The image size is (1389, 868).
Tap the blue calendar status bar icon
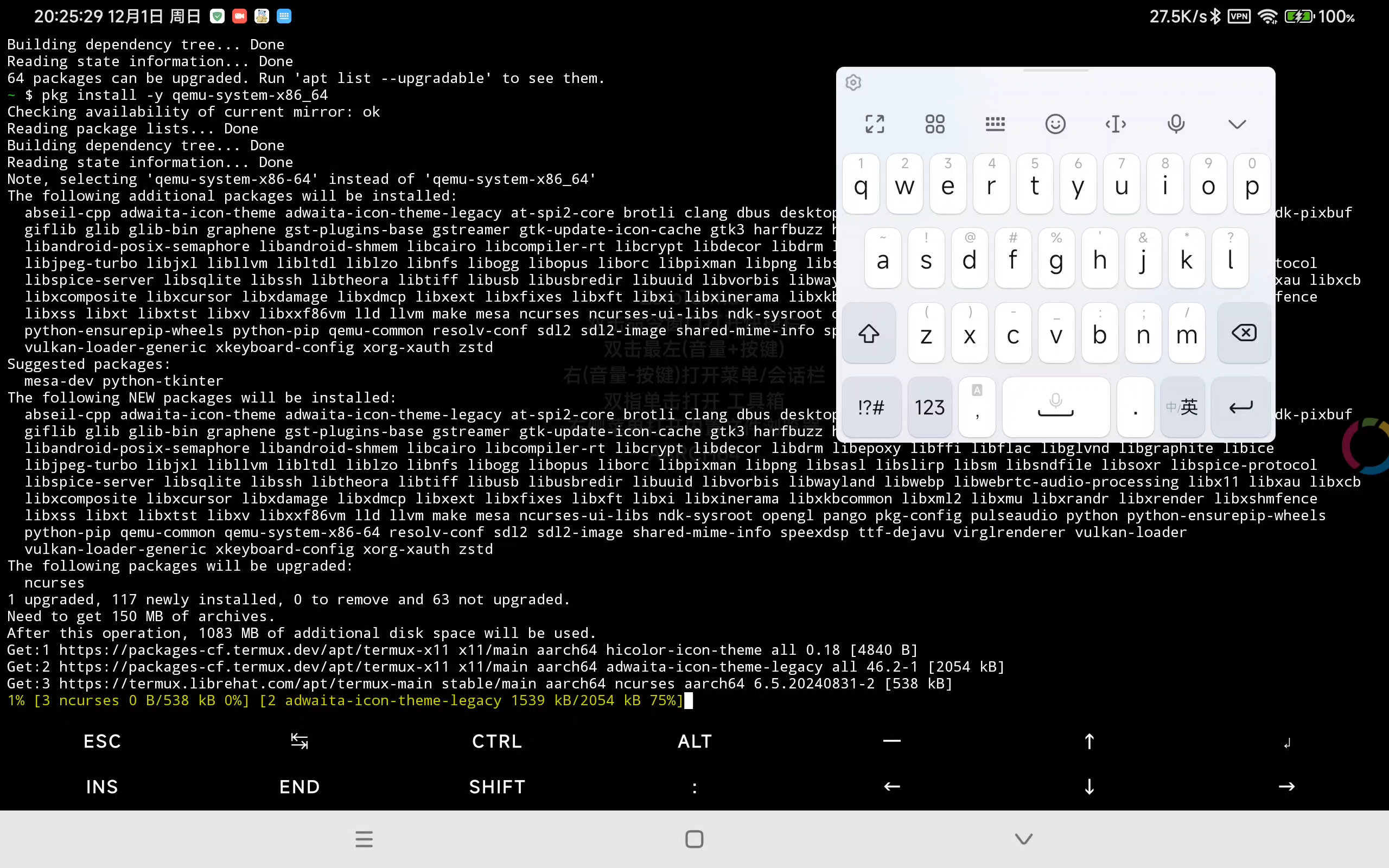click(284, 16)
